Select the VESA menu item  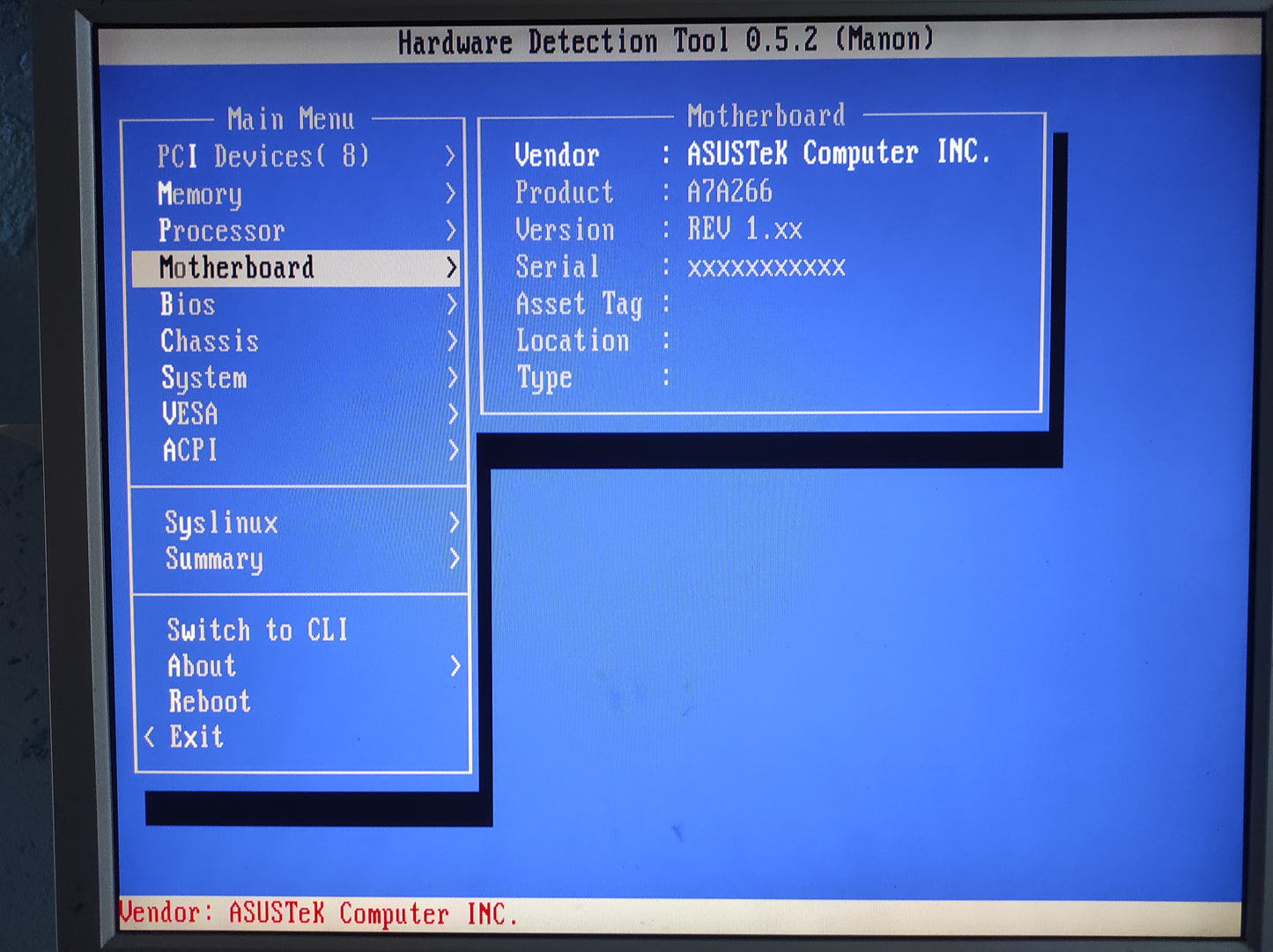[x=189, y=414]
